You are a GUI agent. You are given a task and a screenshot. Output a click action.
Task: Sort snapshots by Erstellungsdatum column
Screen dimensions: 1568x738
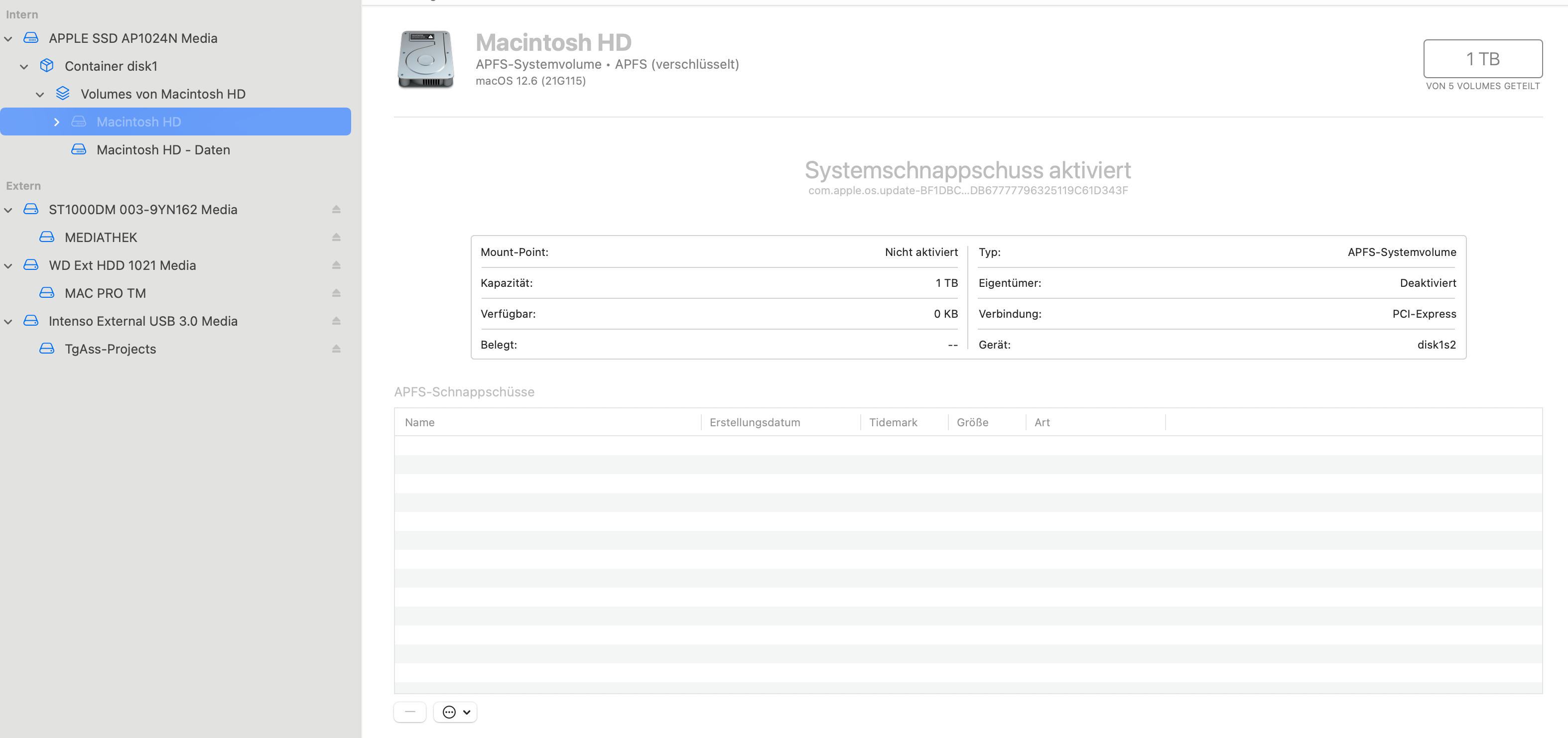click(755, 422)
